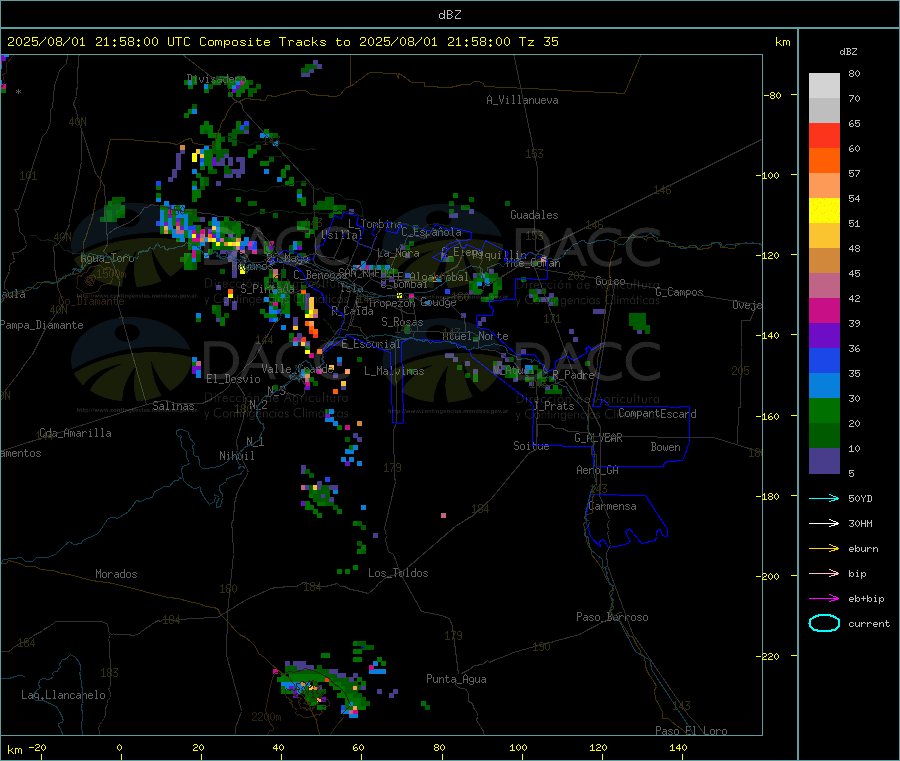Screen dimensions: 900x761
Task: Click the white 30HM arrow icon
Action: [824, 523]
